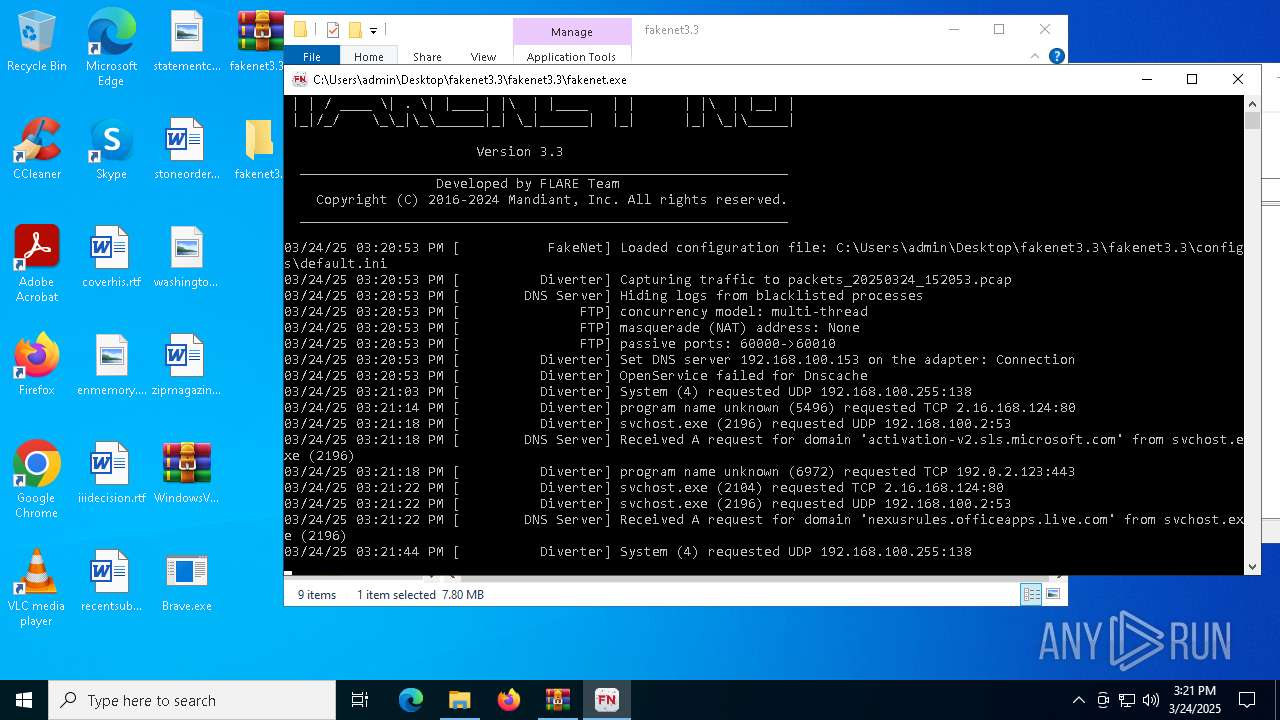Click the FakeNet FN taskbar icon
This screenshot has width=1280, height=720.
[606, 700]
